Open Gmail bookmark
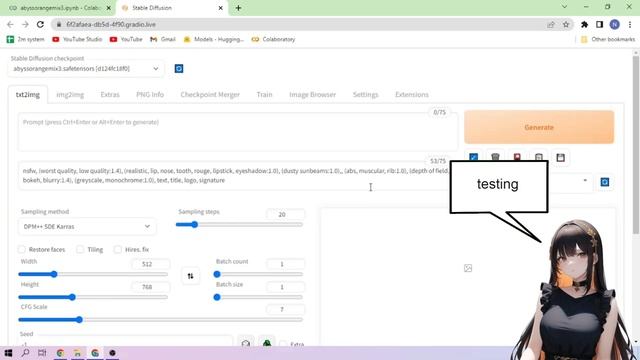The height and width of the screenshot is (360, 640). [x=163, y=39]
